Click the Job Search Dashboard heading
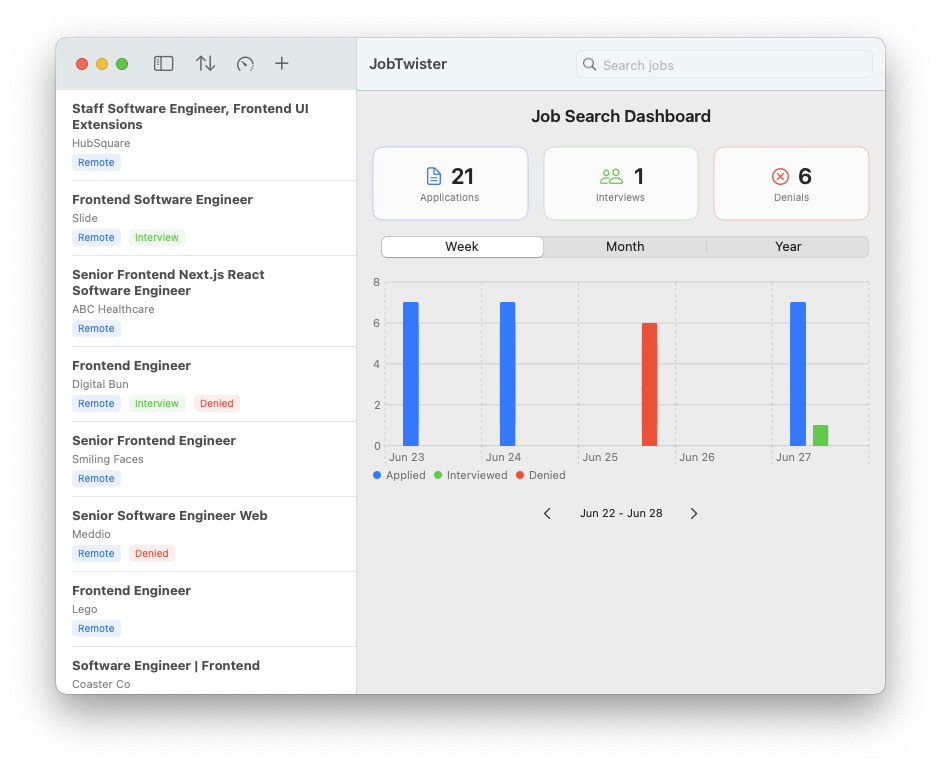The image size is (941, 768). click(621, 116)
